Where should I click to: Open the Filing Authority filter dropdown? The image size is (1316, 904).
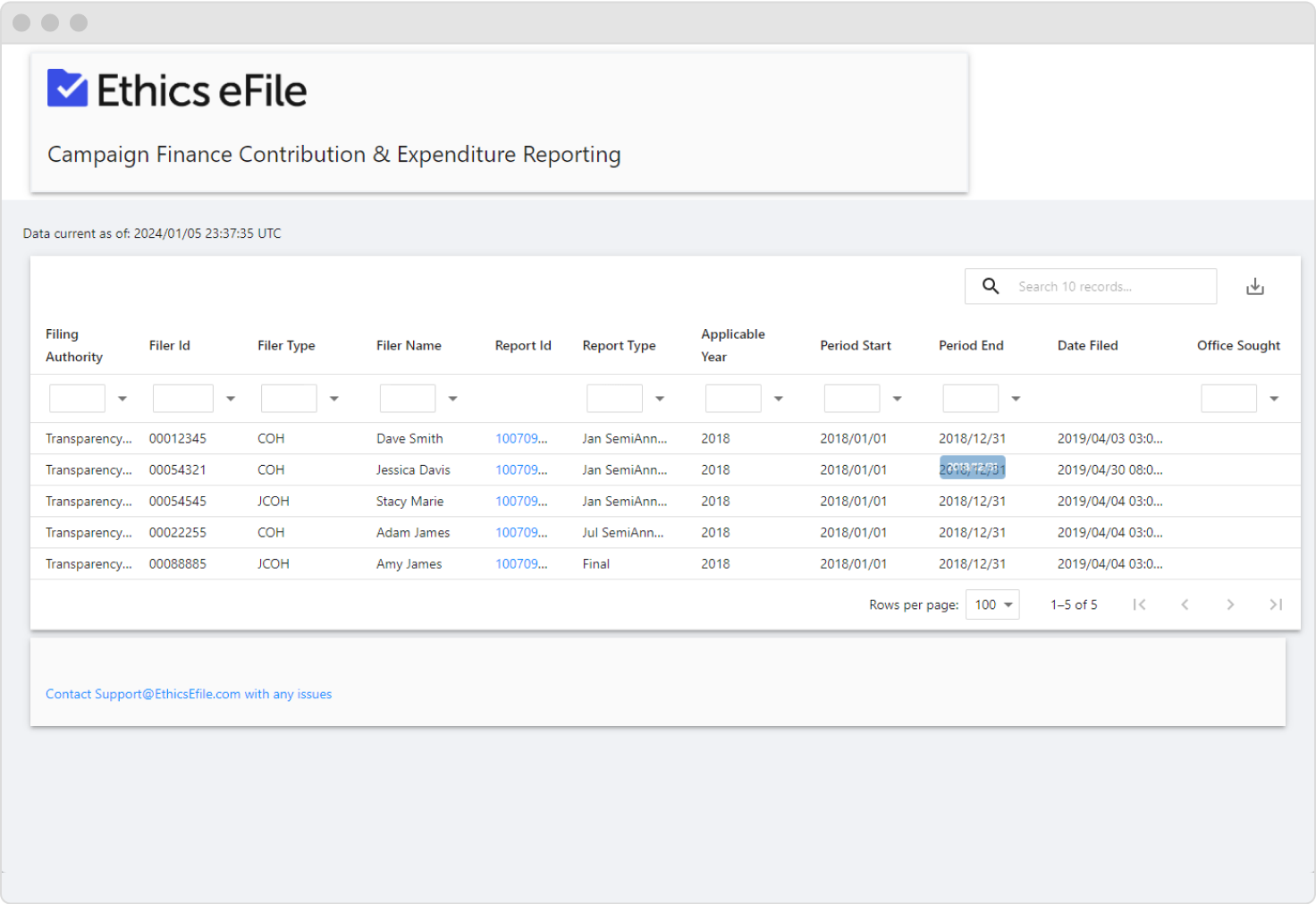tap(122, 398)
